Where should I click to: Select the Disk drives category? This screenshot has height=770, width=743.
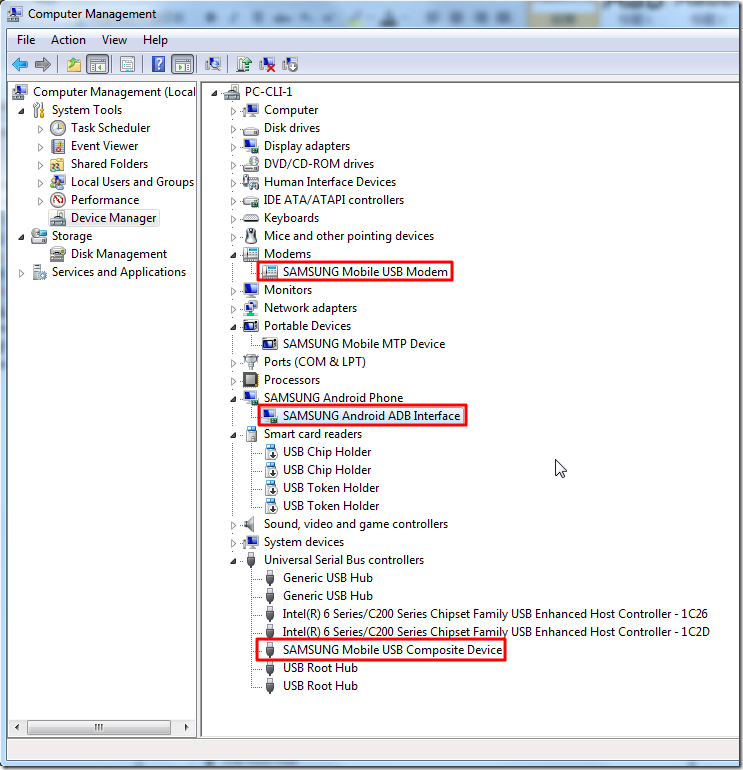[292, 128]
